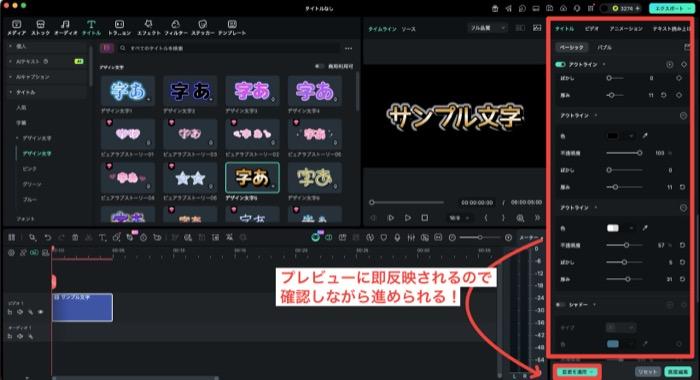Click the timeline zoom-out icon

click(452, 238)
